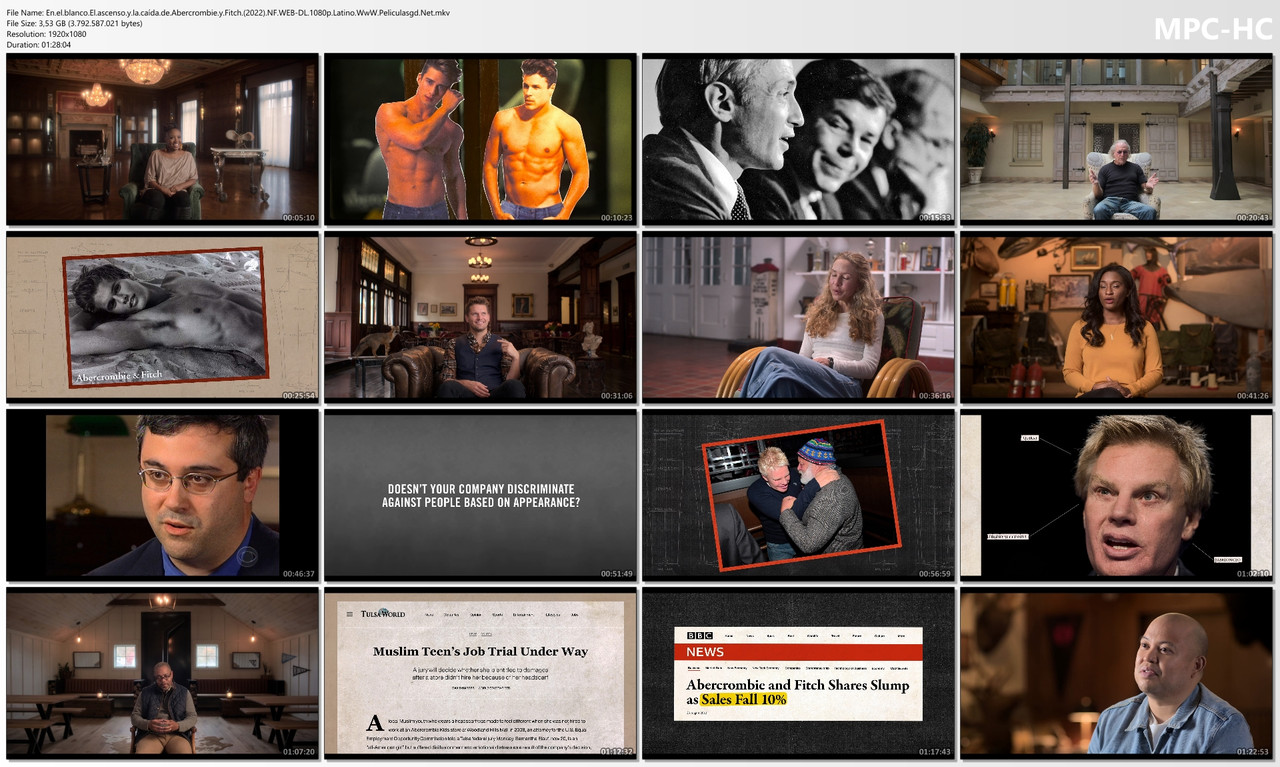
Task: Select the thumbnail at 01:22:53 of bald man
Action: click(x=1117, y=673)
